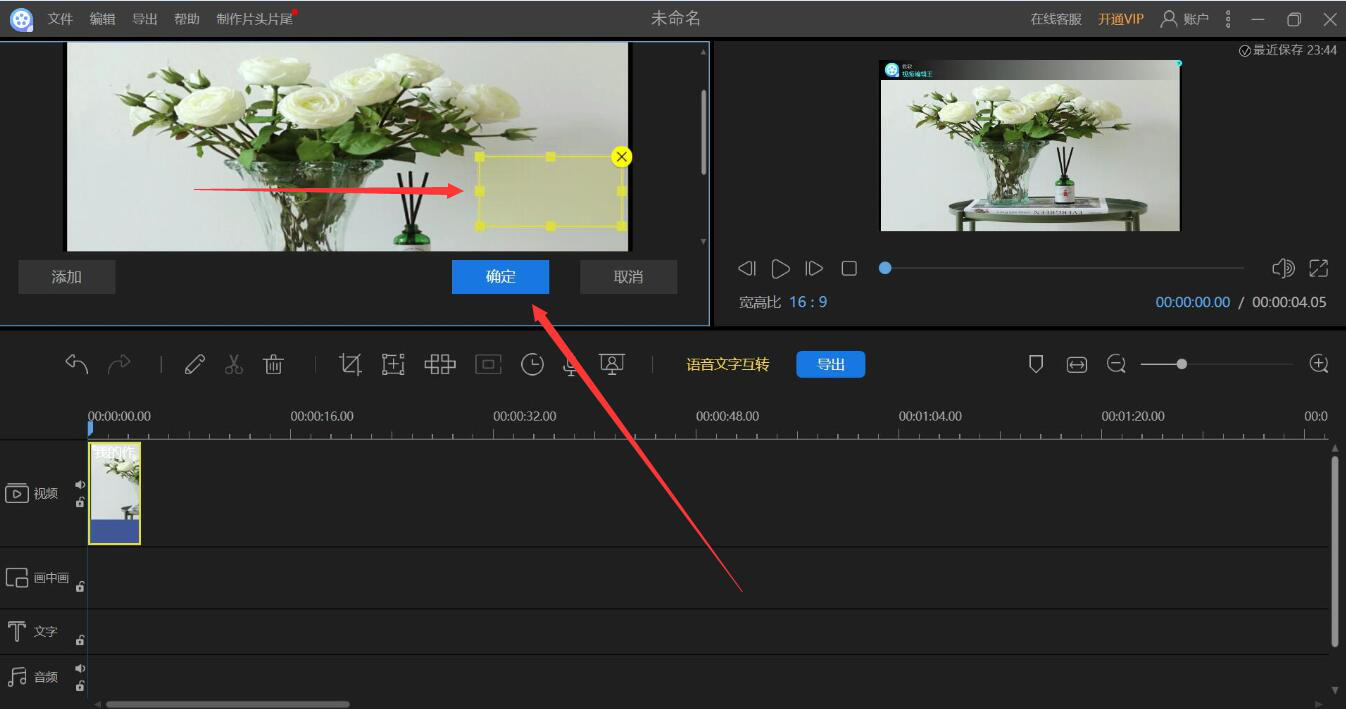The width and height of the screenshot is (1346, 709).
Task: Open the three-dot more options menu
Action: [x=1228, y=19]
